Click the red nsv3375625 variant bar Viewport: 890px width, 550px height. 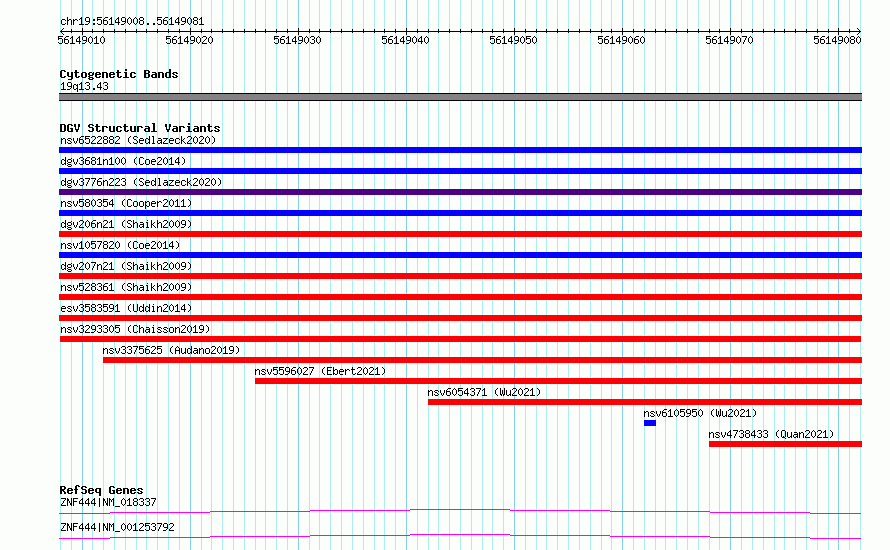coord(482,360)
